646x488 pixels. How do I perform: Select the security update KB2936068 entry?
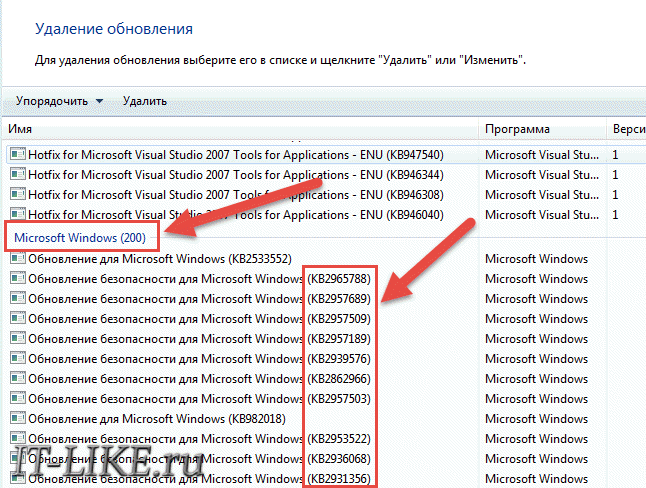pyautogui.click(x=199, y=459)
